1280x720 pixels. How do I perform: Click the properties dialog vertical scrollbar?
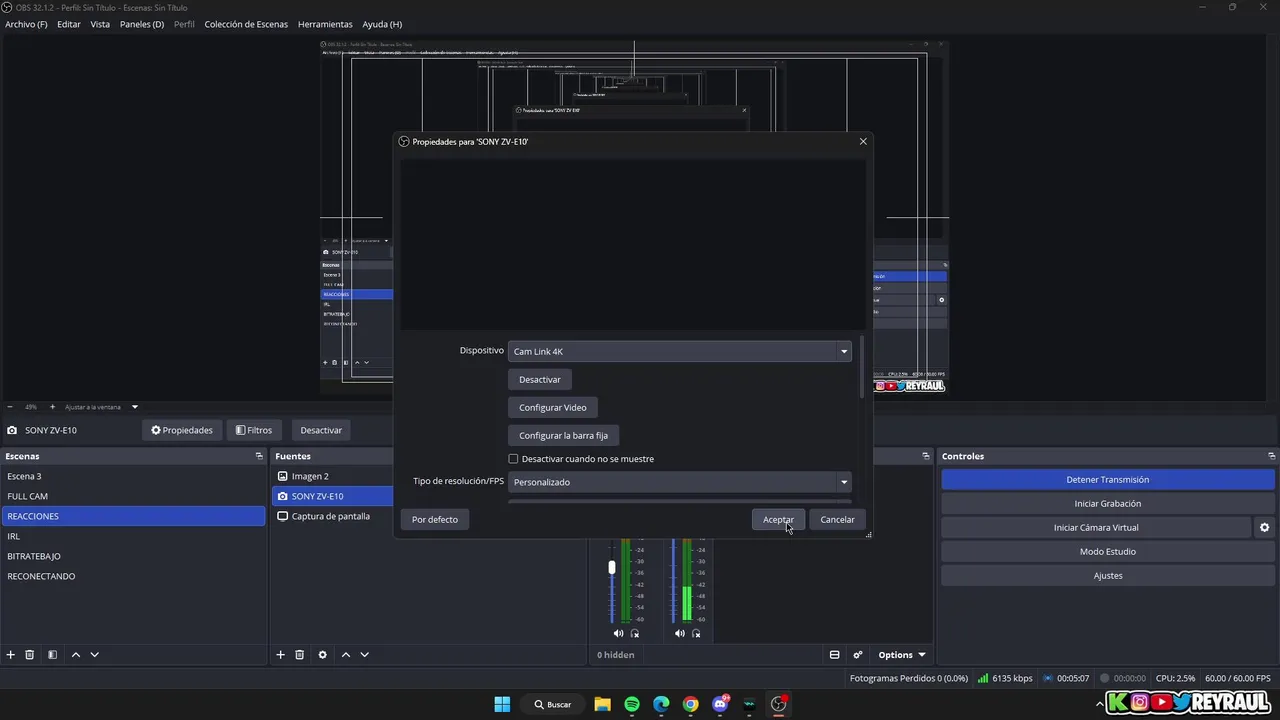tap(861, 368)
